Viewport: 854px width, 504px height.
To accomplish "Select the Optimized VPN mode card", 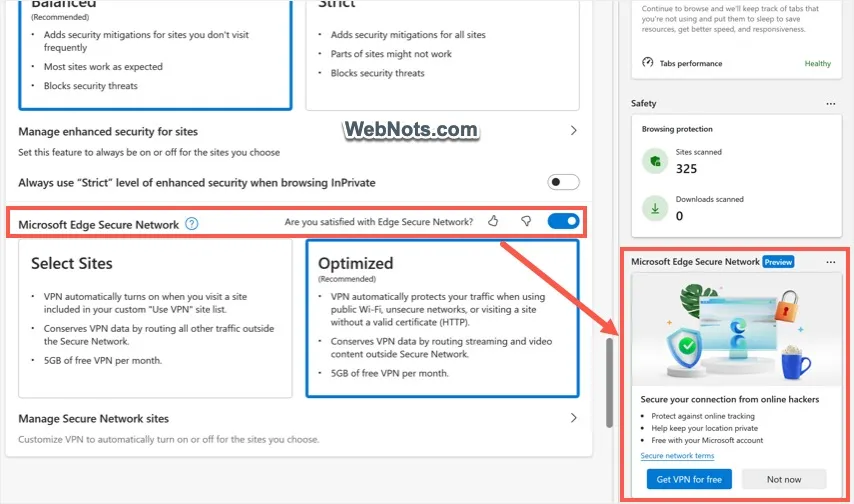I will pos(442,319).
